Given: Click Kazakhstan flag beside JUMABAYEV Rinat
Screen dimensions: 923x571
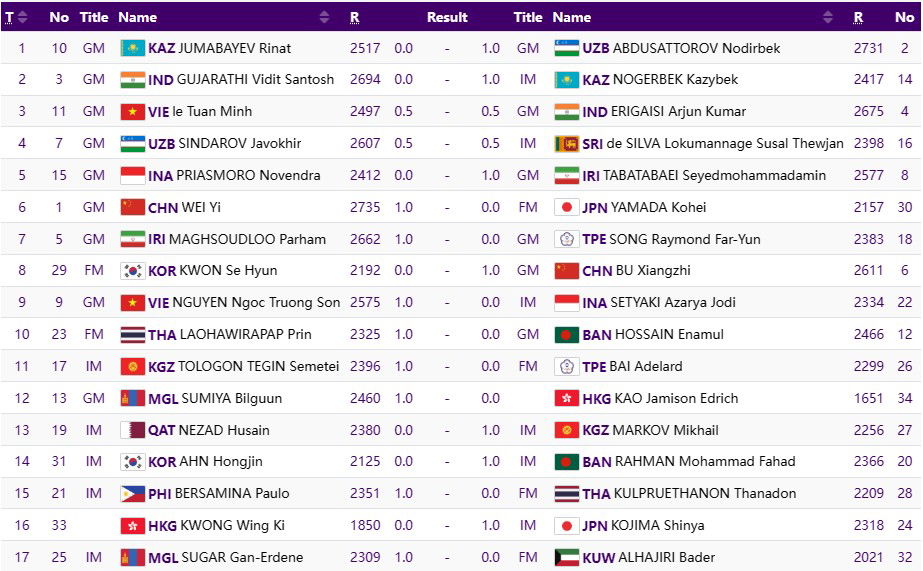Looking at the screenshot, I should [x=132, y=48].
